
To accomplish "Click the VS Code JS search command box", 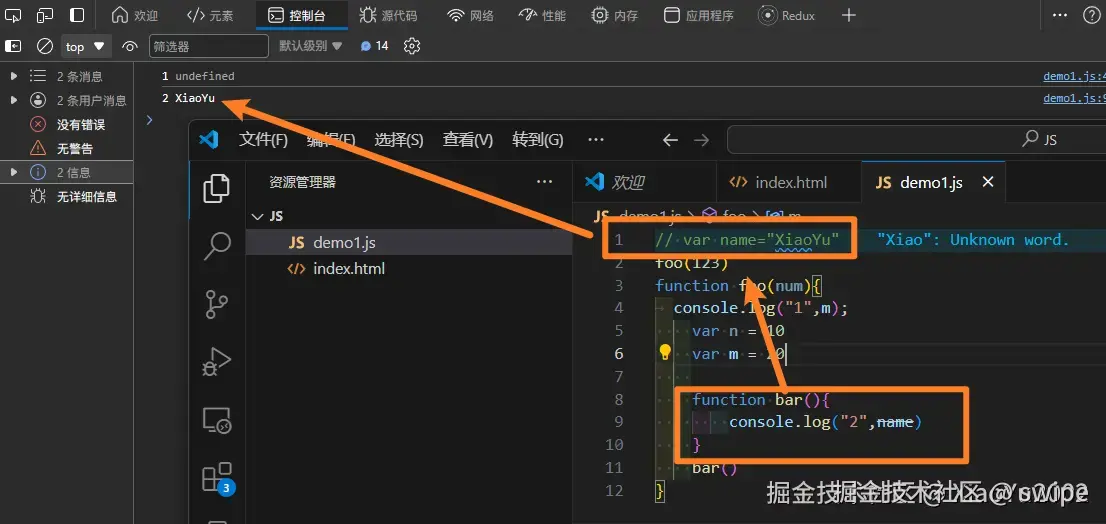I will (x=916, y=140).
